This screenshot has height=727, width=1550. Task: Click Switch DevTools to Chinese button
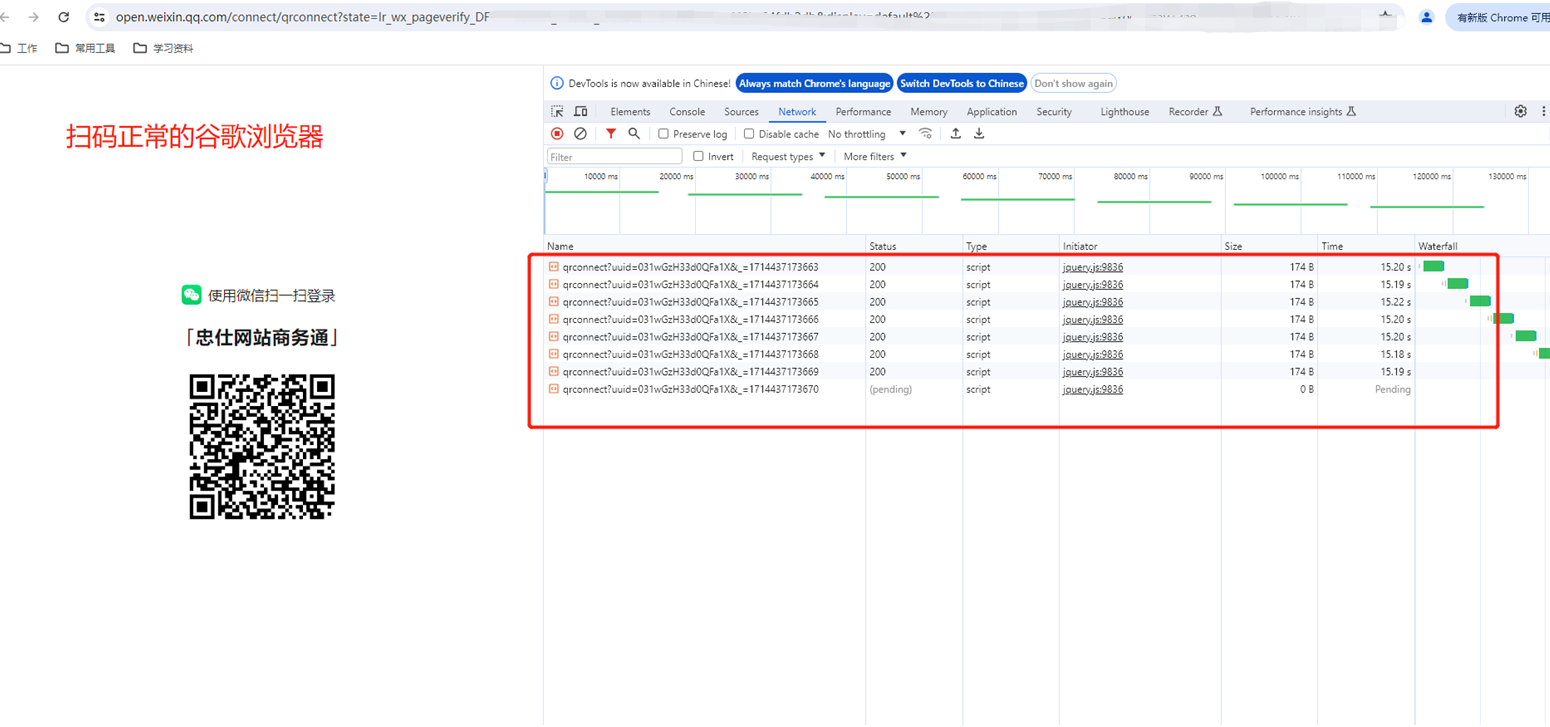click(962, 83)
